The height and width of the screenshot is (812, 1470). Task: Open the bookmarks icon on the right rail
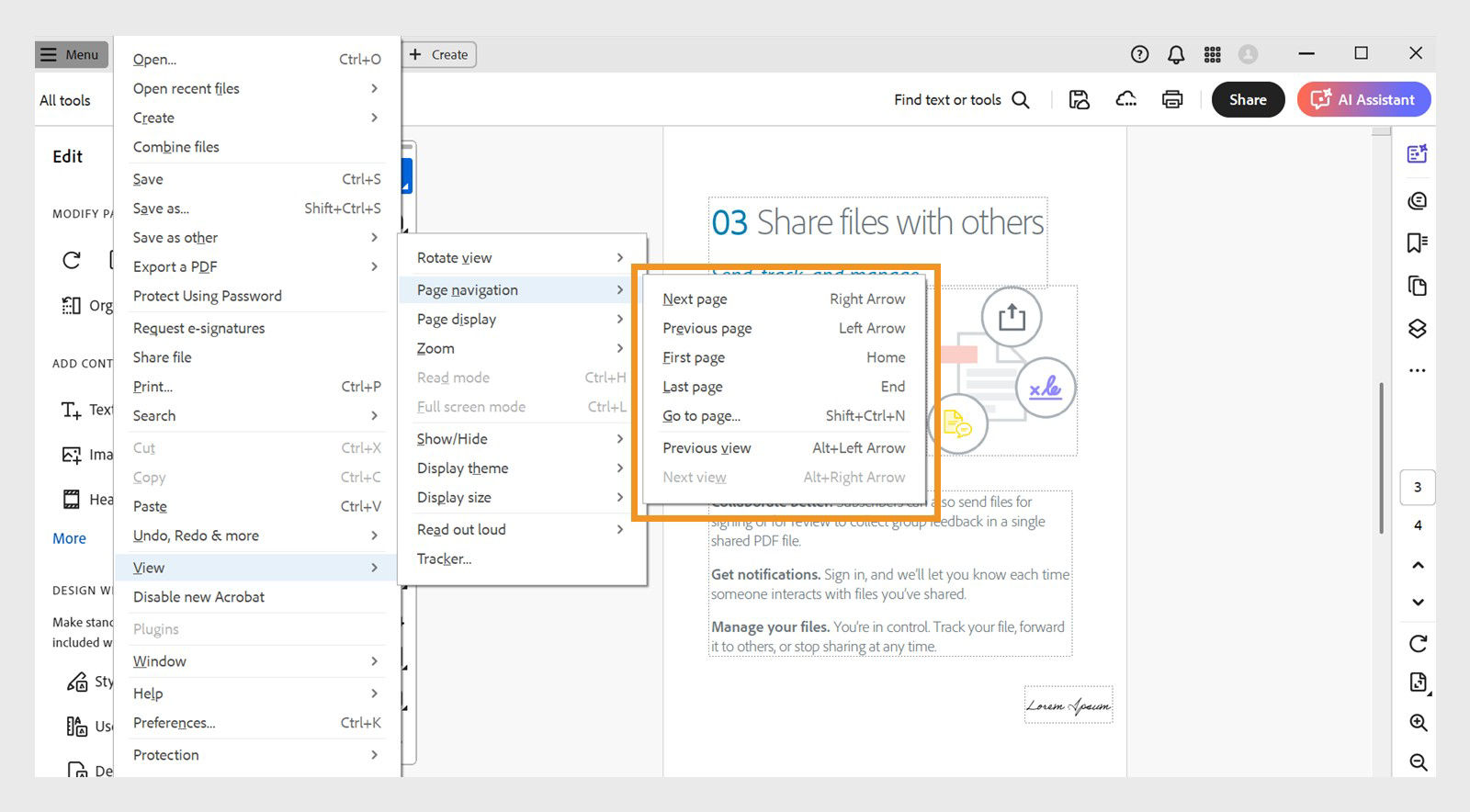tap(1418, 242)
